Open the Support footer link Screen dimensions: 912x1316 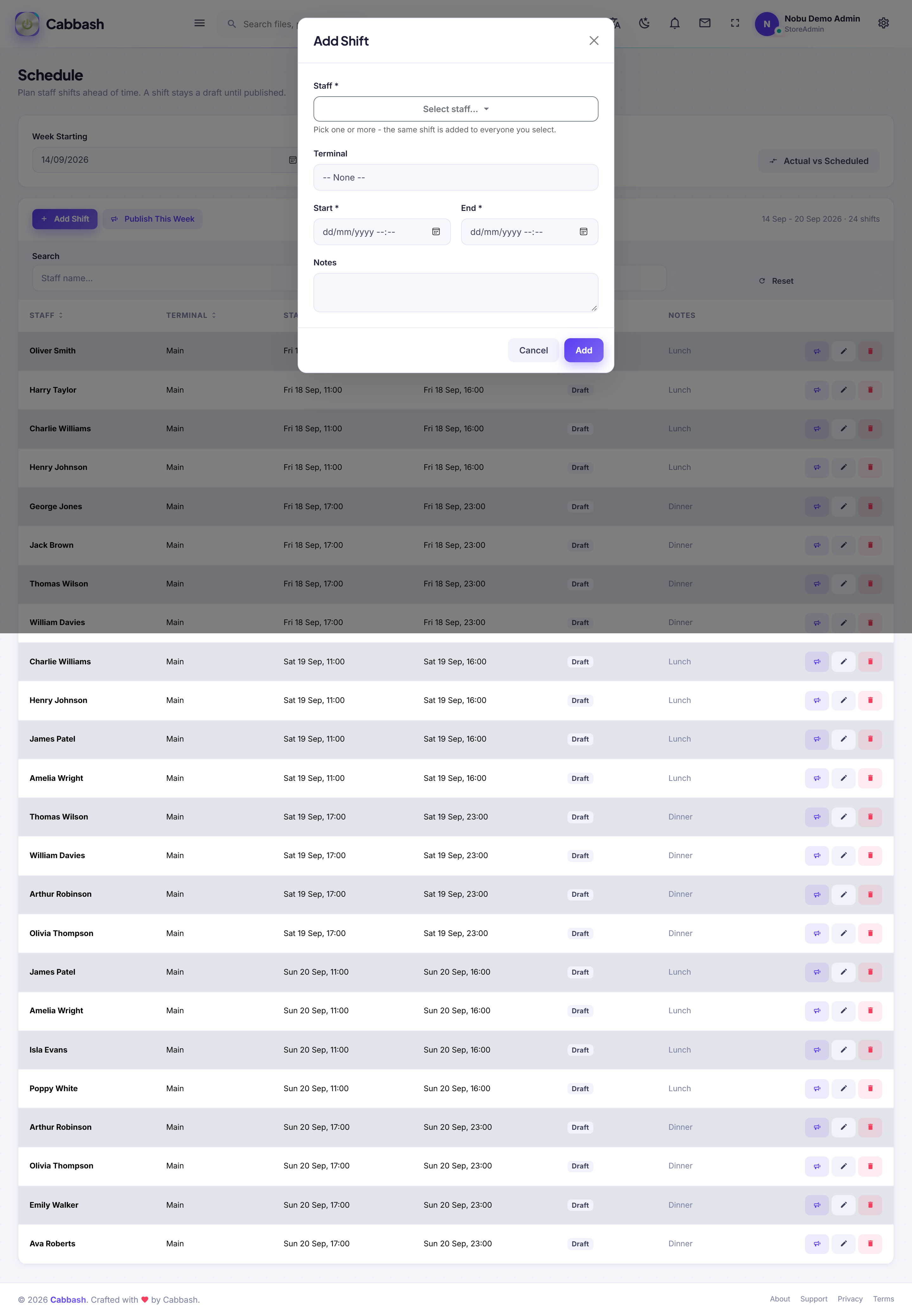tap(813, 1300)
